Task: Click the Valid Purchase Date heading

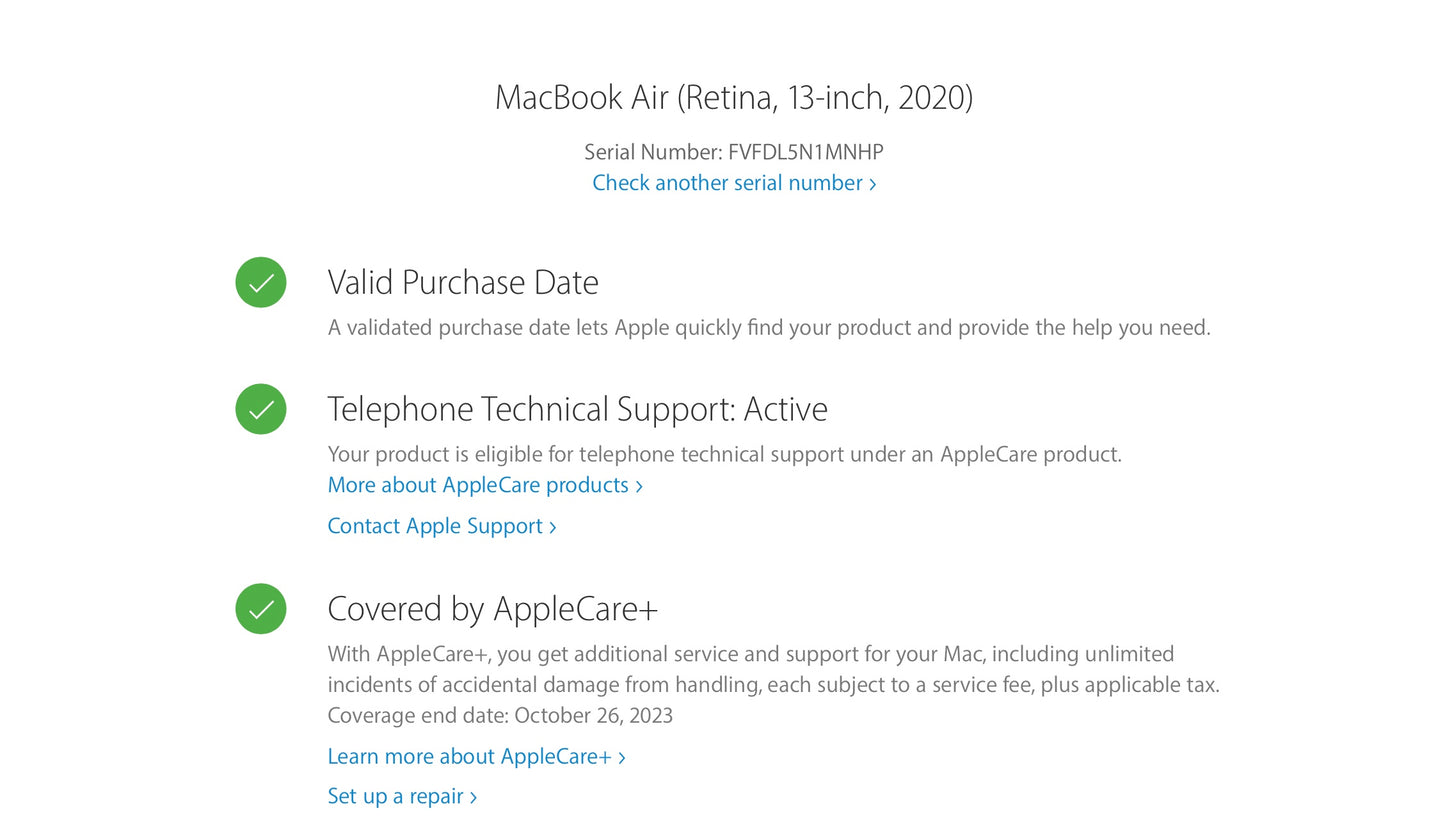Action: [463, 282]
